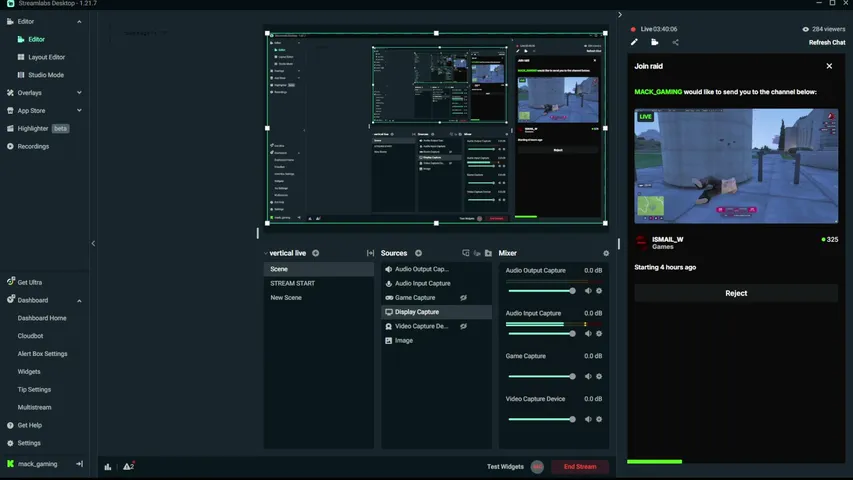Expand the App Store section chevron
Viewport: 853px width, 480px height.
pos(79,110)
